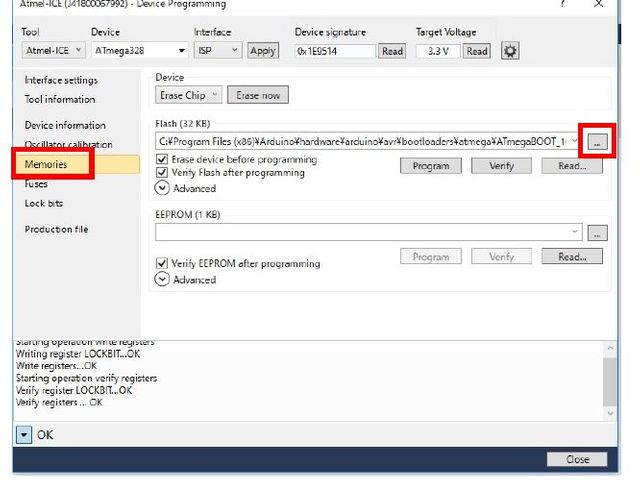Open the Interface dropdown showing ISP
Screen dimensions: 640x480
coord(217,51)
